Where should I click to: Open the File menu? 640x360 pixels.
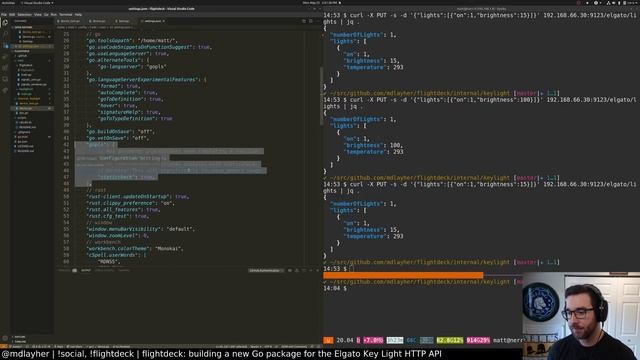coord(4,14)
